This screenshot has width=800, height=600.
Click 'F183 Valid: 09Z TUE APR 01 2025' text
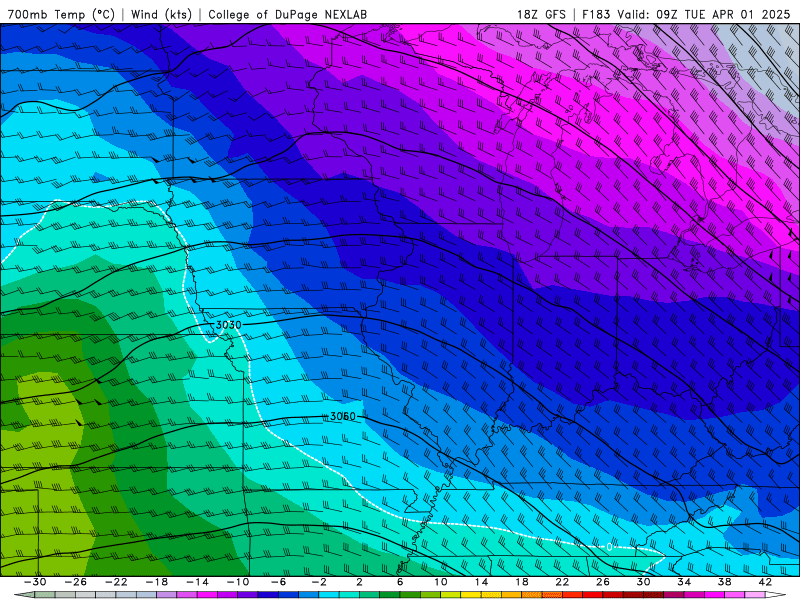686,14
